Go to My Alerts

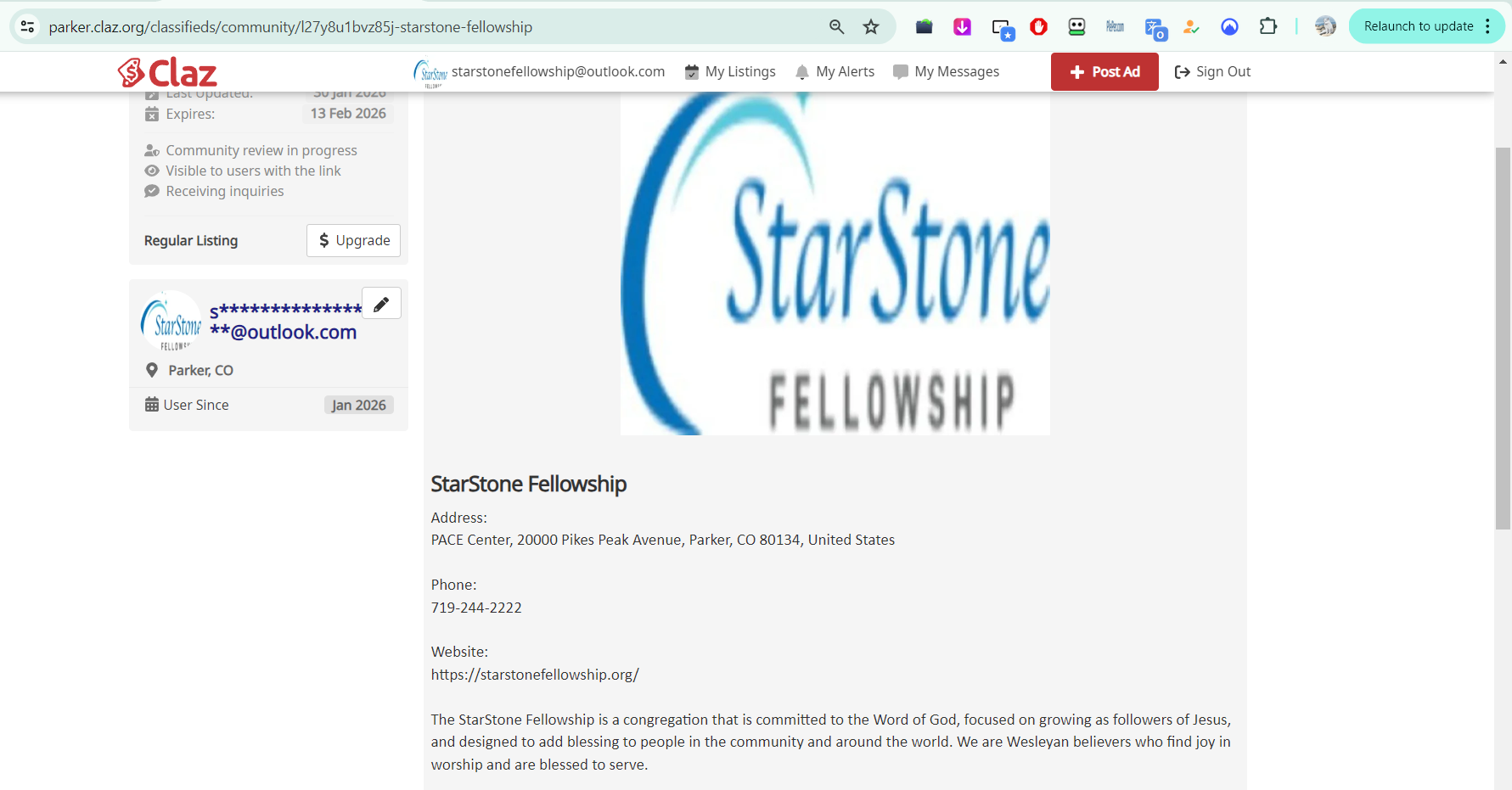point(835,72)
